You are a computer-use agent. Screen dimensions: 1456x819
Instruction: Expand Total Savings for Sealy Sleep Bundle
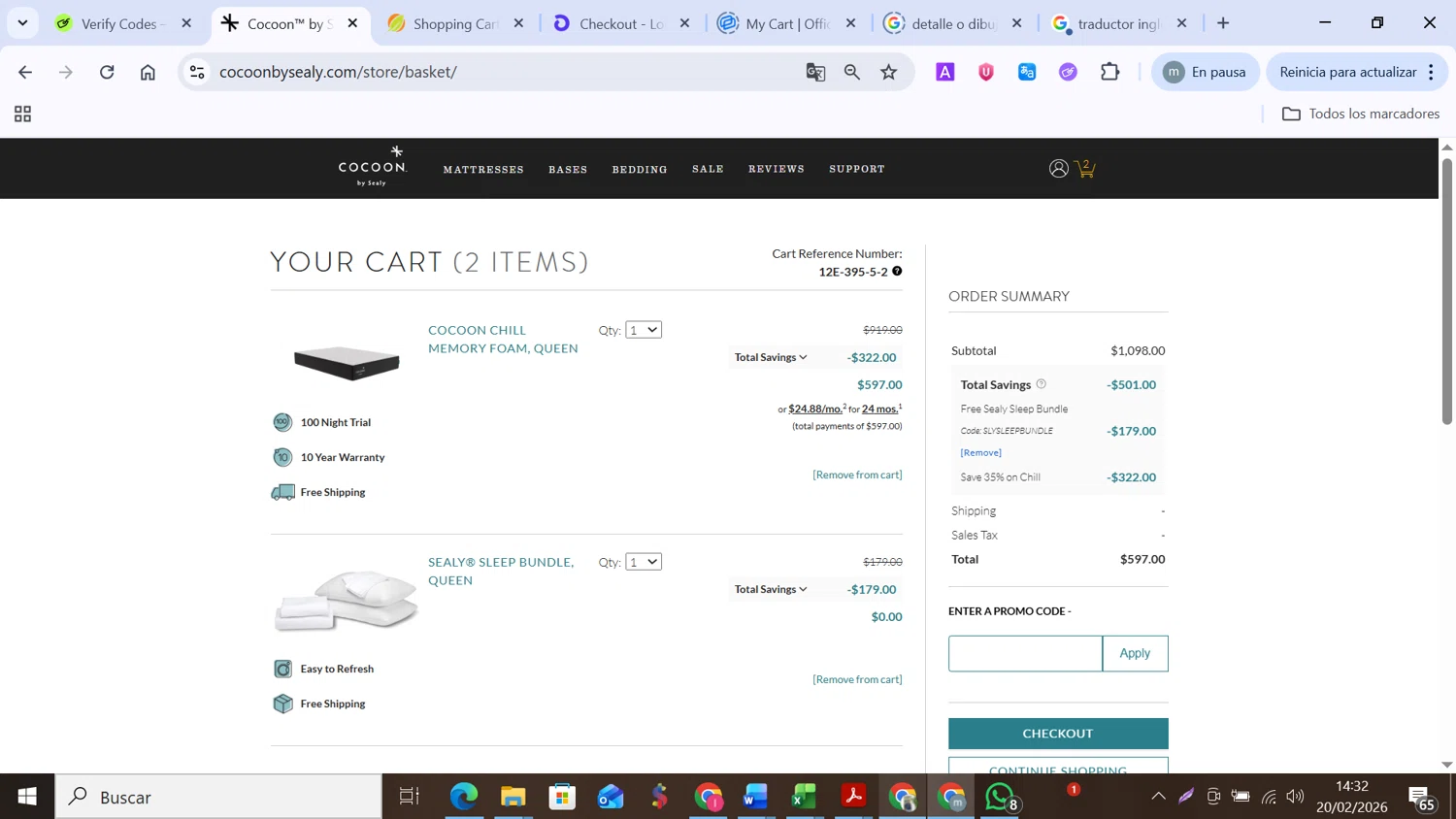pos(771,589)
